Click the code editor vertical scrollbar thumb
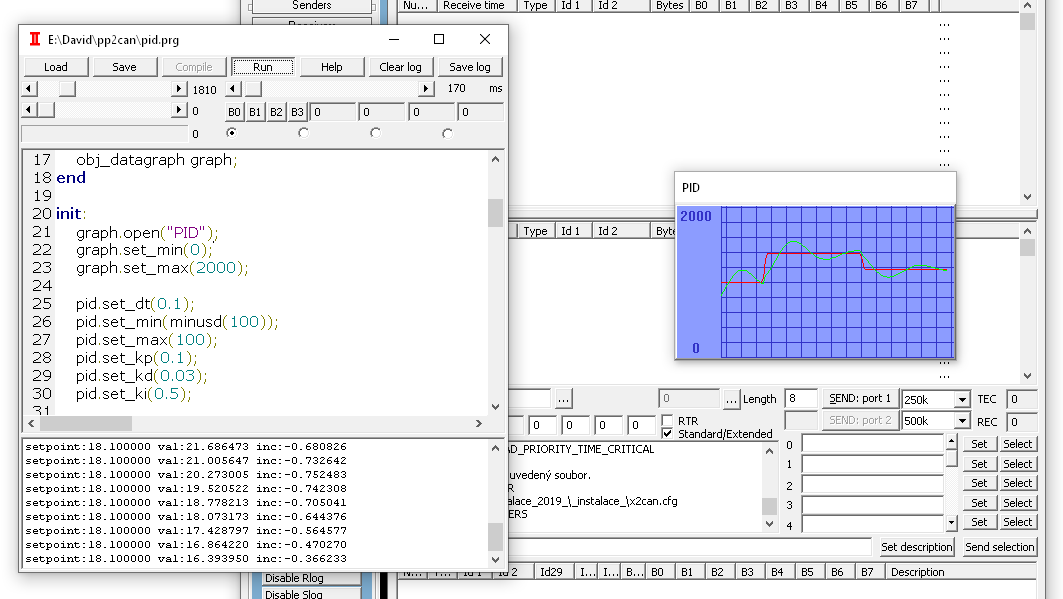 [x=496, y=213]
